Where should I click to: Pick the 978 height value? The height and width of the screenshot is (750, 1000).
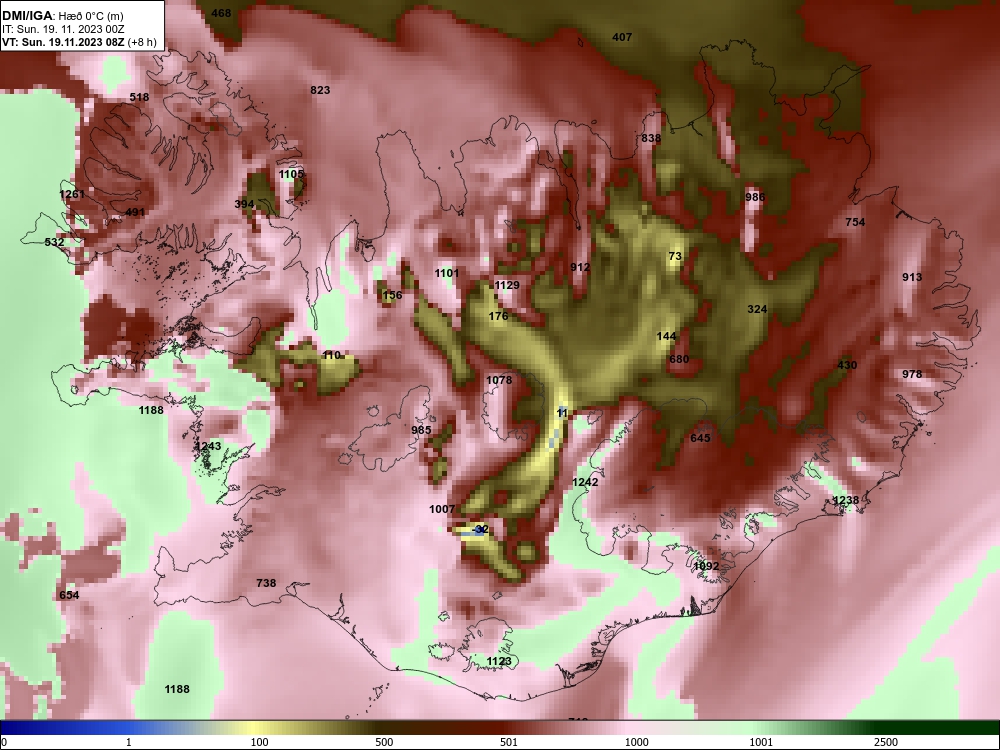(912, 374)
